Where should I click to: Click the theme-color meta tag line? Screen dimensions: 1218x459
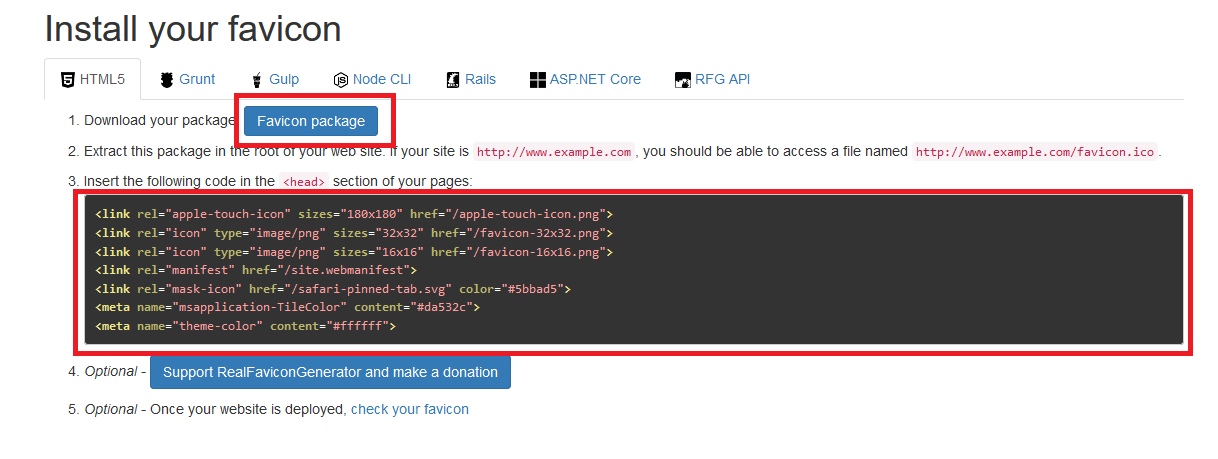(x=245, y=326)
